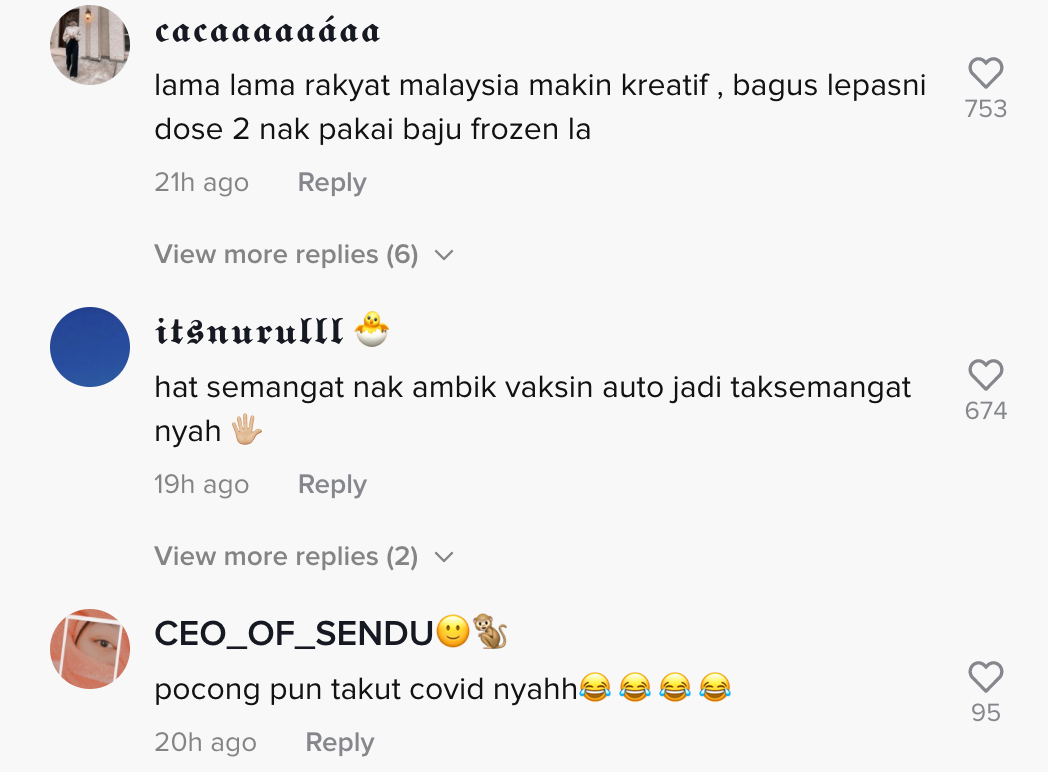
Task: Click the 753 like count
Action: (986, 109)
